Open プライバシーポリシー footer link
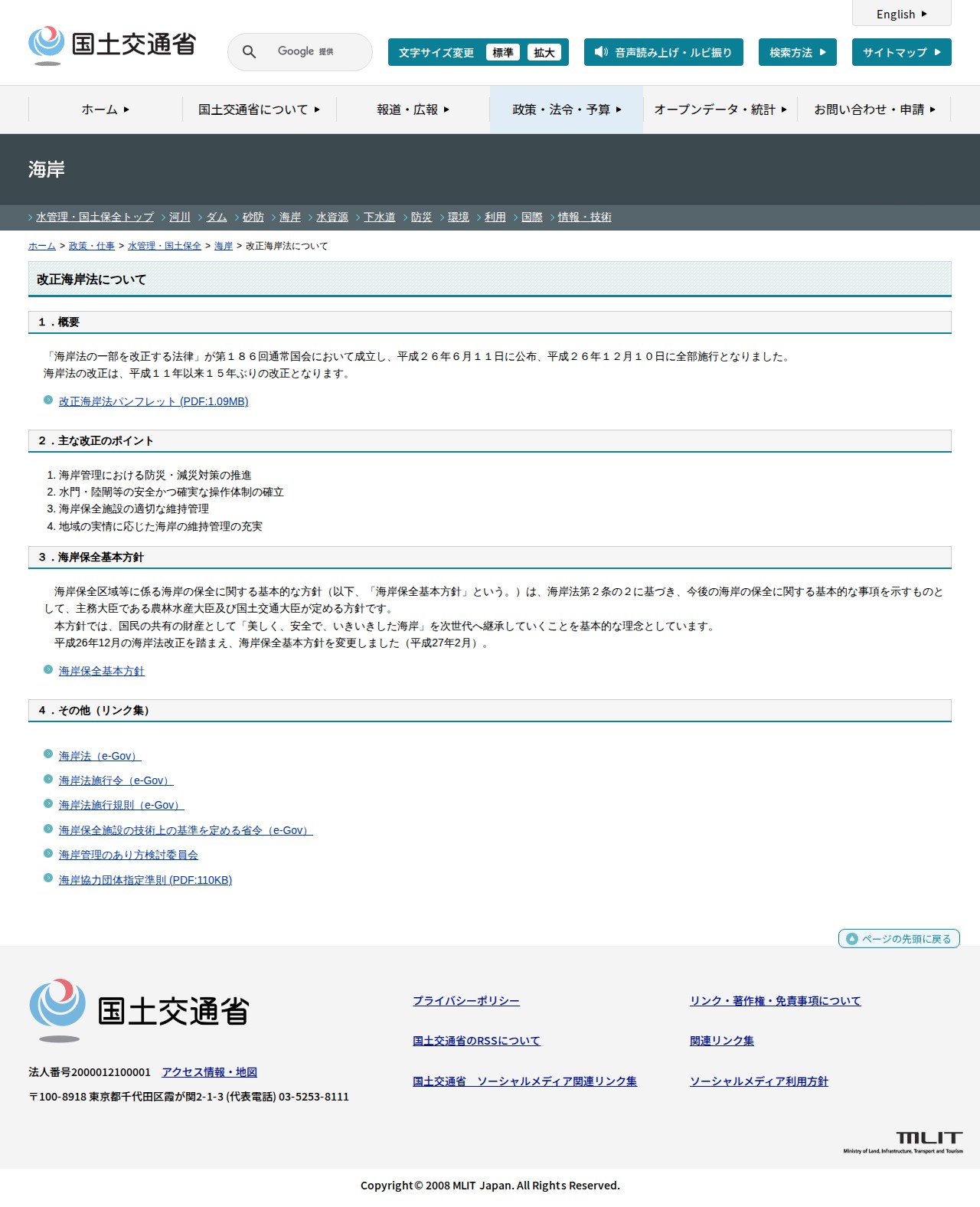The image size is (980, 1207). (466, 1001)
